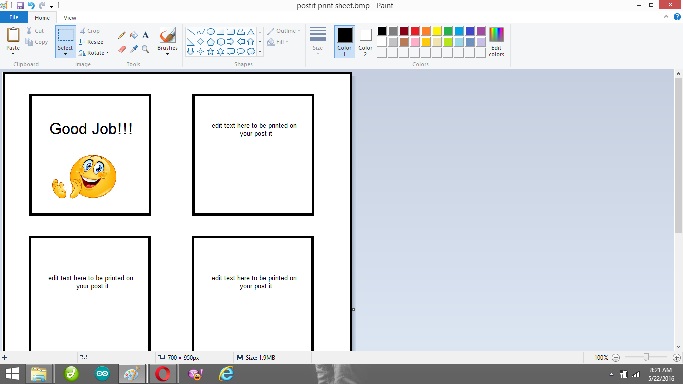Zoom out with the minus button
Screen dimensions: 683x384
pos(615,357)
